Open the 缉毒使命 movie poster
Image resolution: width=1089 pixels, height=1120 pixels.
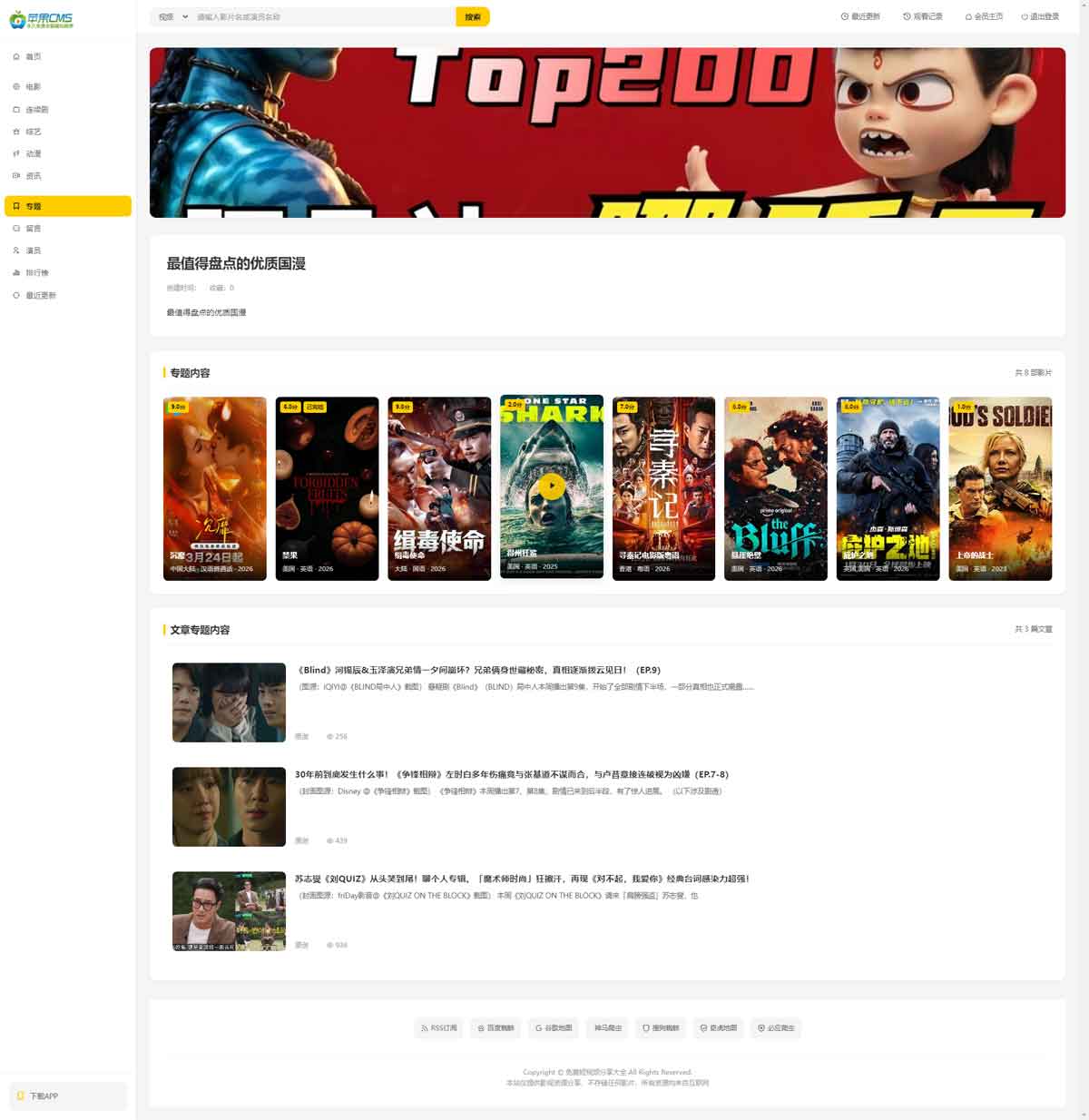439,488
